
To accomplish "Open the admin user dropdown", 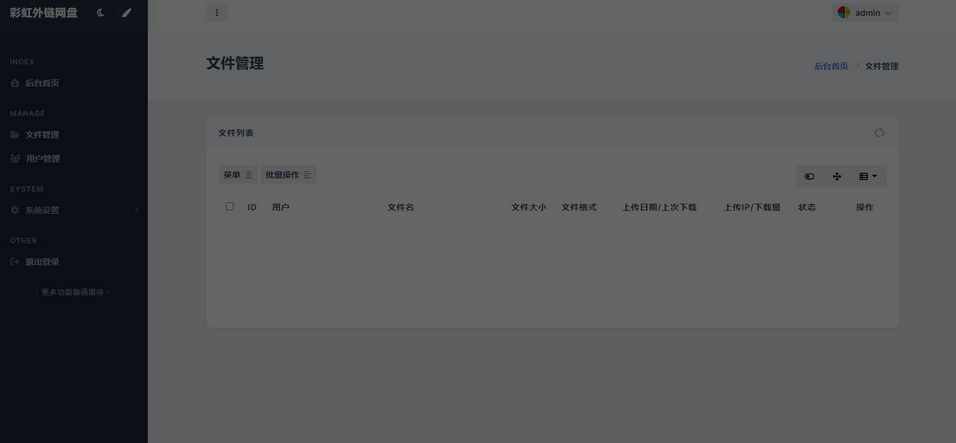I will pos(865,13).
